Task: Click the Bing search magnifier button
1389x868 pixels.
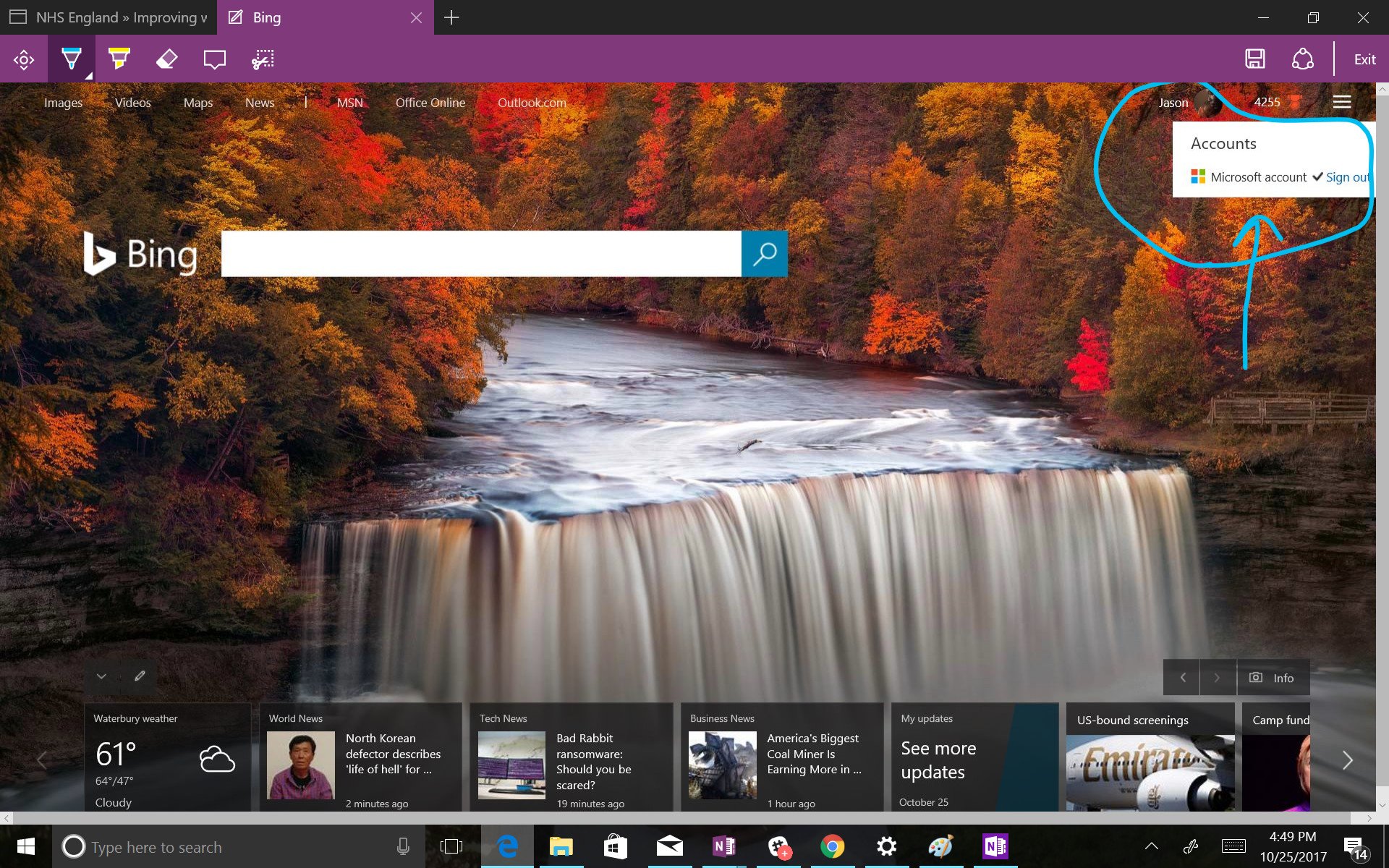Action: 764,254
